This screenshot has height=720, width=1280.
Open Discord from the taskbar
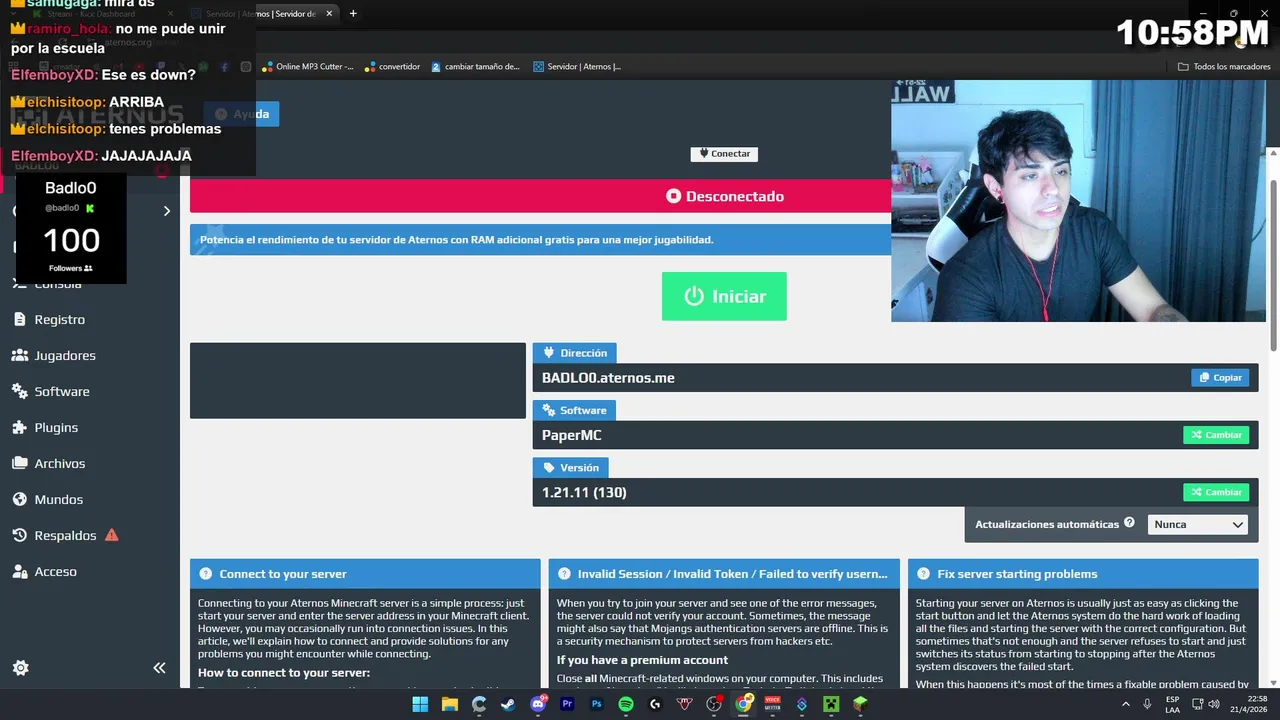tap(538, 704)
